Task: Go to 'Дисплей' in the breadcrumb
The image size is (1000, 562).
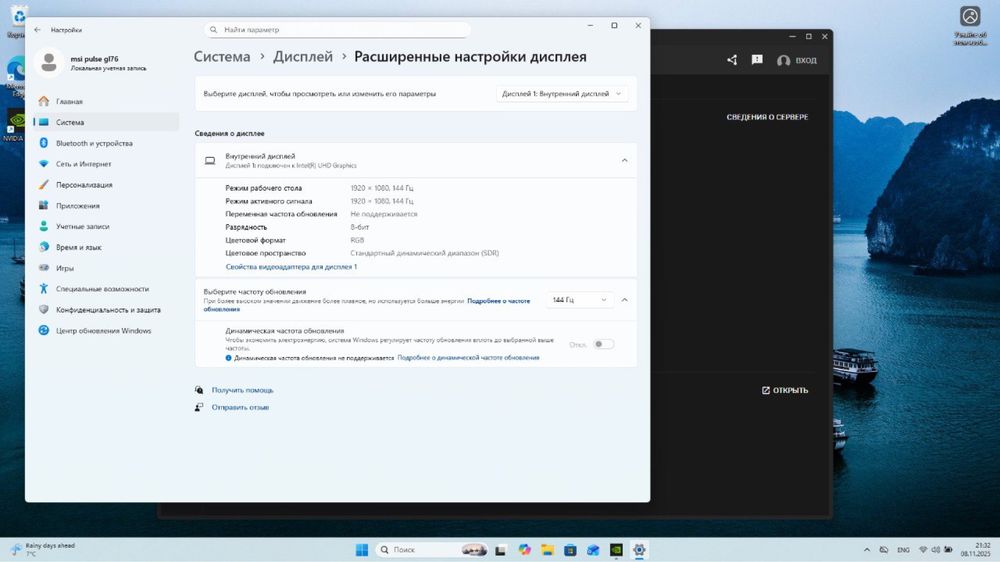Action: click(x=303, y=57)
